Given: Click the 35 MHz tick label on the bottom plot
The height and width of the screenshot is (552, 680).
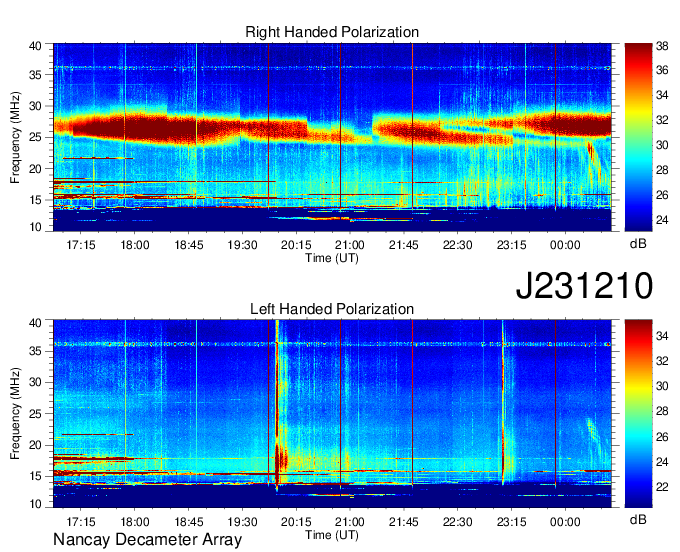Looking at the screenshot, I should point(35,351).
